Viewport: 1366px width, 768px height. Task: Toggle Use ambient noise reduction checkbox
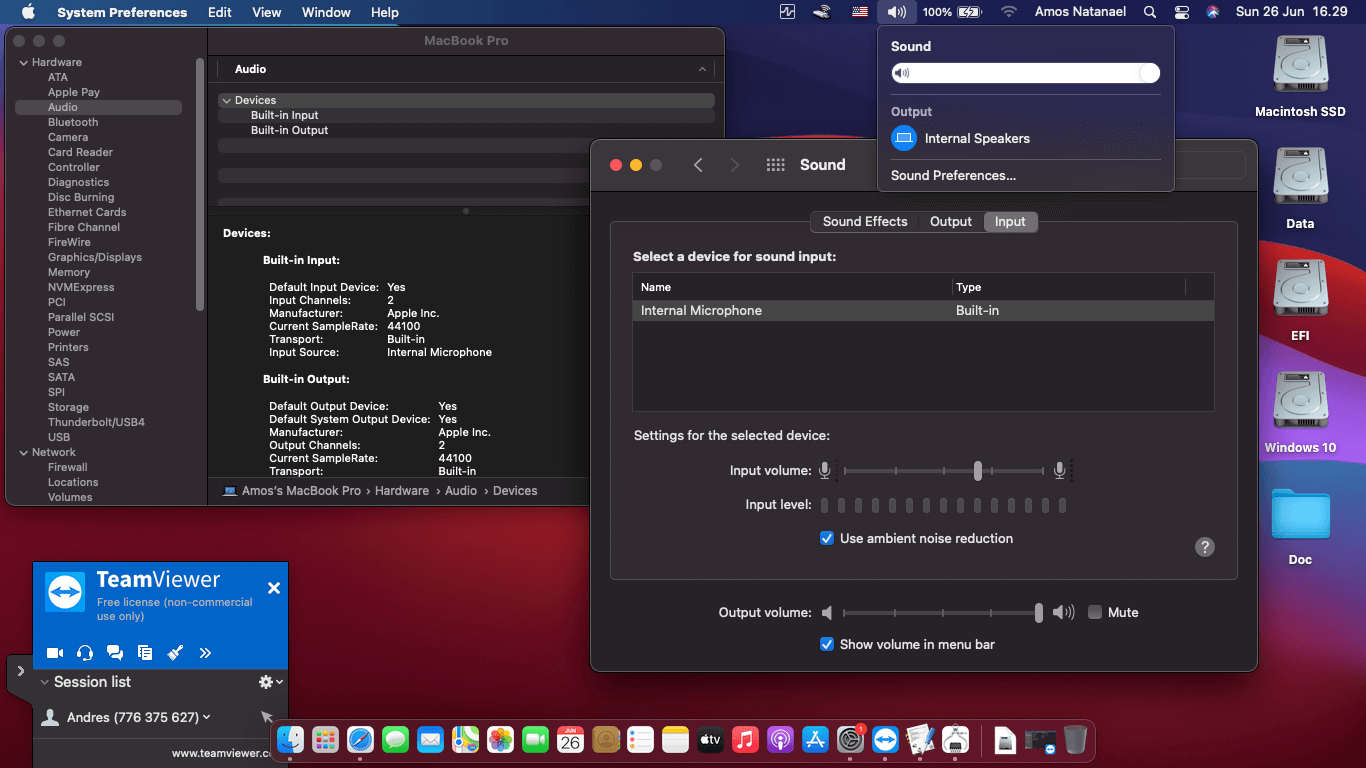(x=827, y=538)
